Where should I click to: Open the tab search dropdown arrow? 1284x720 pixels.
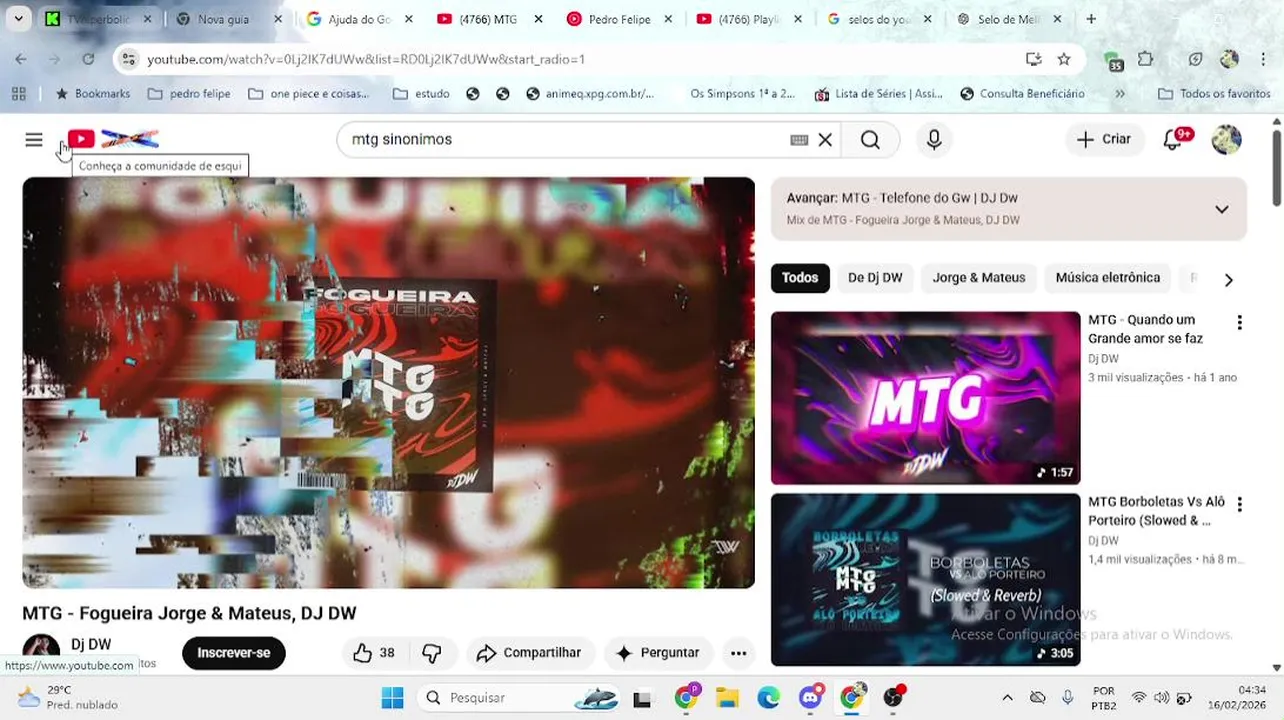point(18,19)
